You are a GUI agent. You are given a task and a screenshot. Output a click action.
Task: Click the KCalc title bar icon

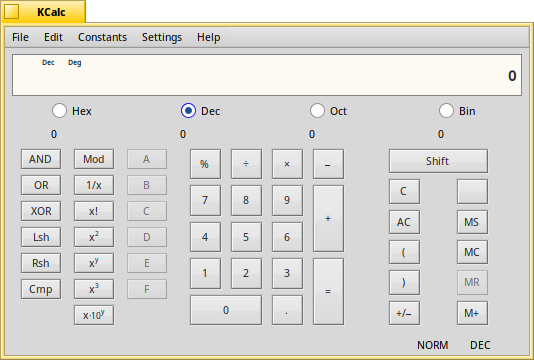click(x=12, y=12)
